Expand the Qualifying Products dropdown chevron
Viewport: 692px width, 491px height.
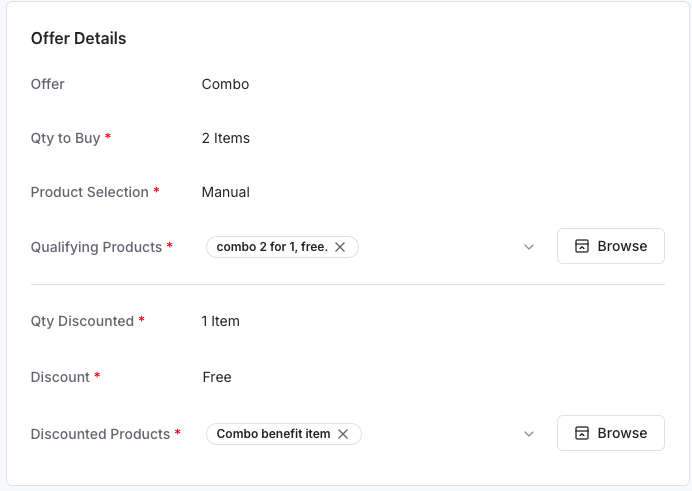coord(529,247)
